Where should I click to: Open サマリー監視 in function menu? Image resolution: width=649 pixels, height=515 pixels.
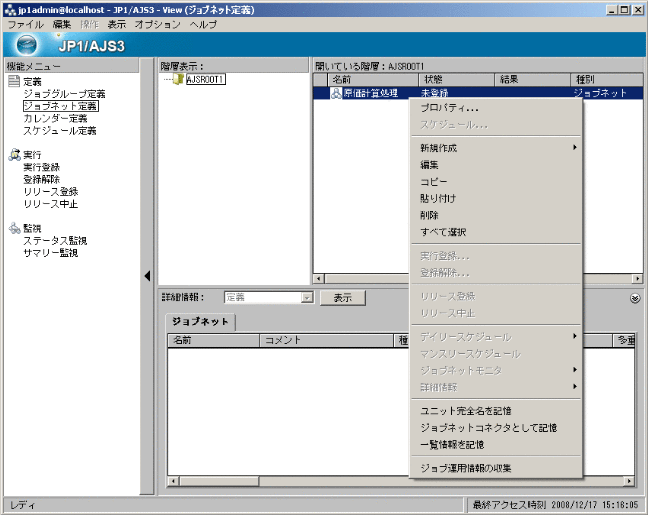point(50,253)
